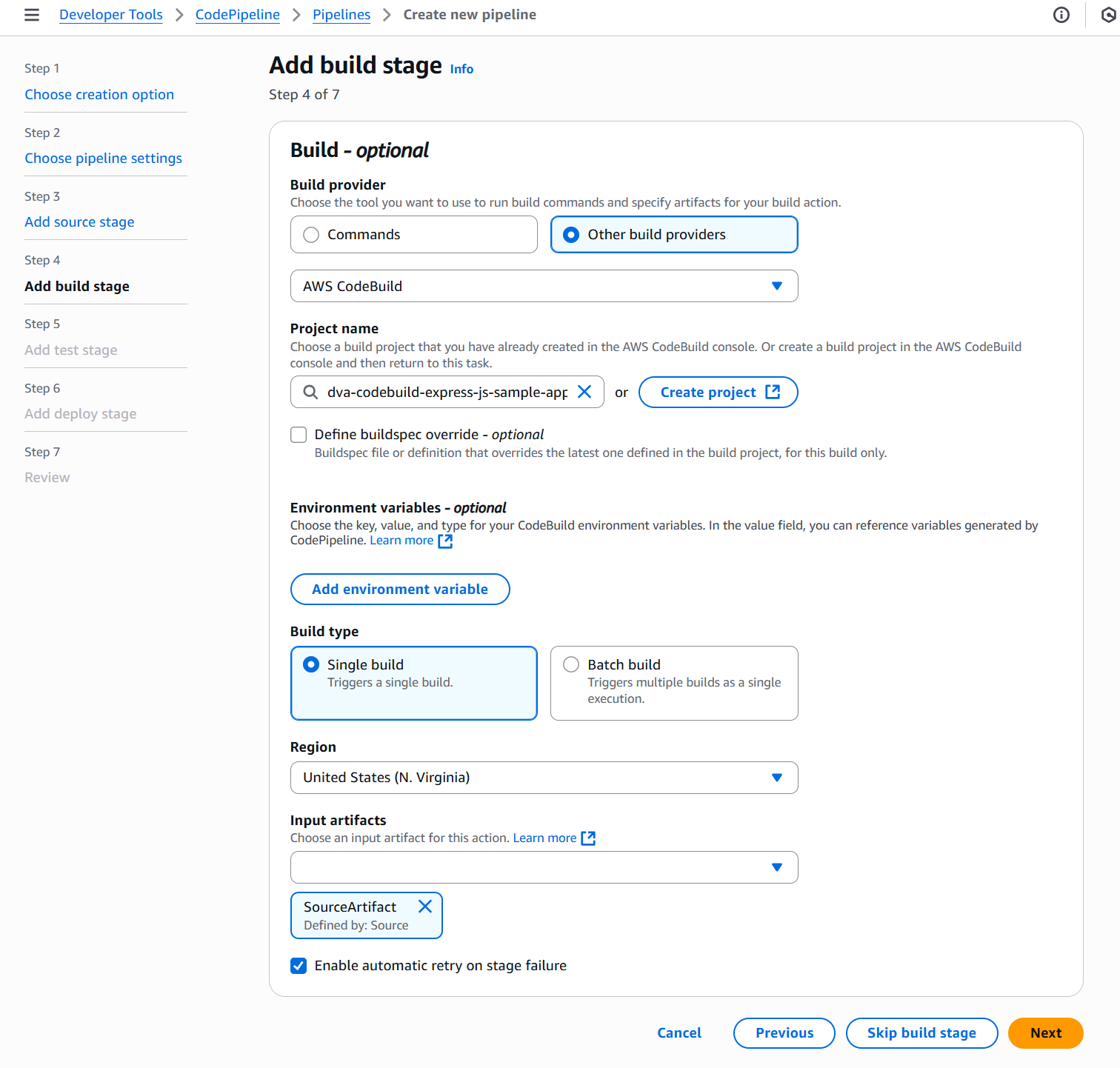Disable automatic retry on stage failure
Viewport: 1120px width, 1068px height.
[x=299, y=966]
